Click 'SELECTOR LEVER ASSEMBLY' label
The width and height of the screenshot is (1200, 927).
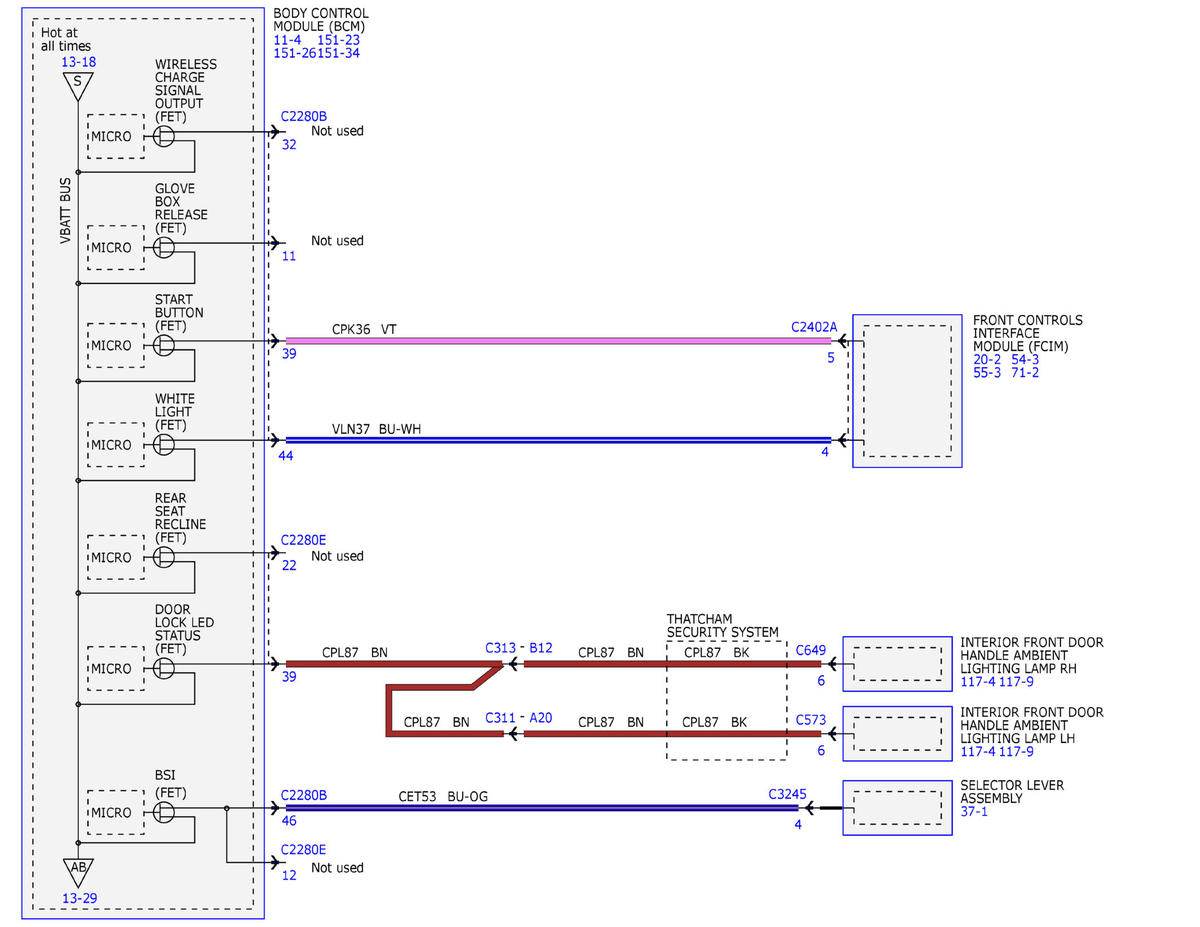[x=1012, y=792]
